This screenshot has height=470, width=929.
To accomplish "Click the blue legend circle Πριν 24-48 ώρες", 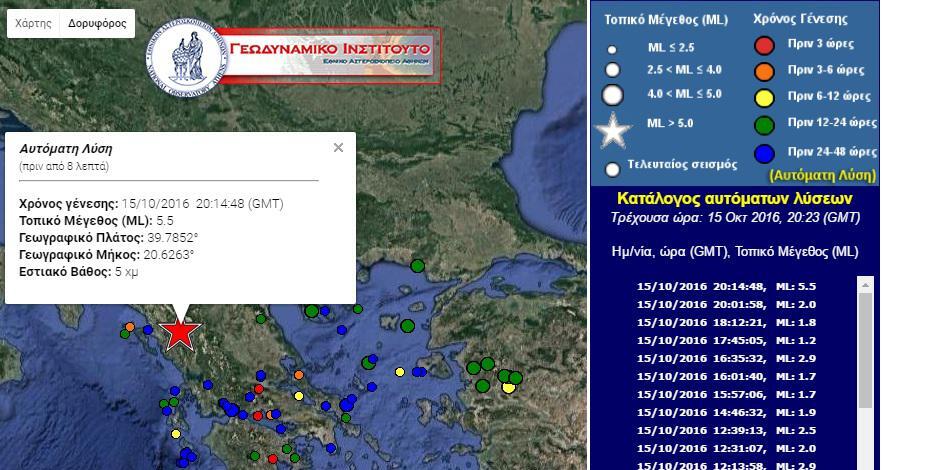I will tap(764, 154).
